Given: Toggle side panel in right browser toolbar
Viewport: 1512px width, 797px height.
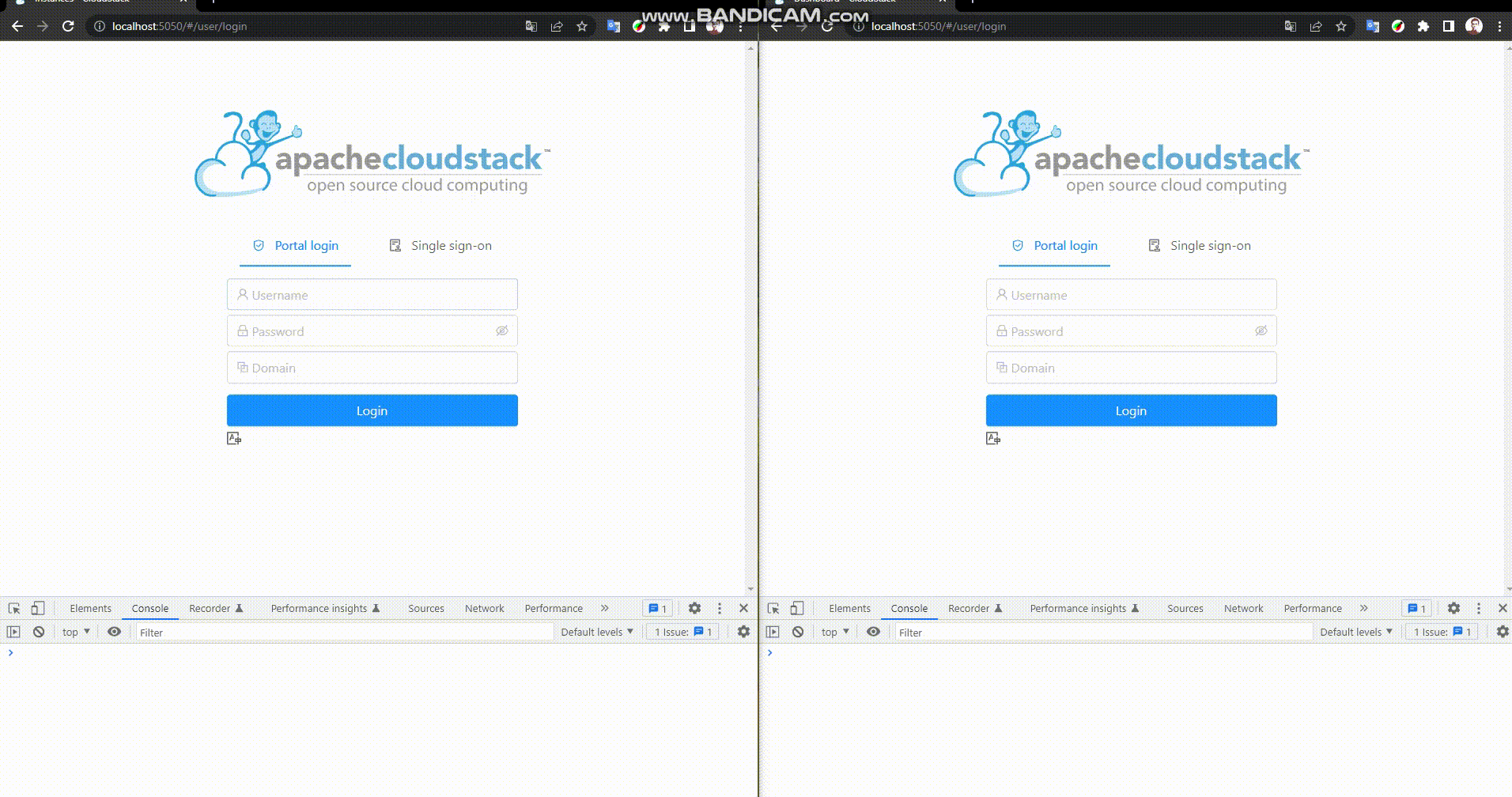Looking at the screenshot, I should click(1449, 26).
